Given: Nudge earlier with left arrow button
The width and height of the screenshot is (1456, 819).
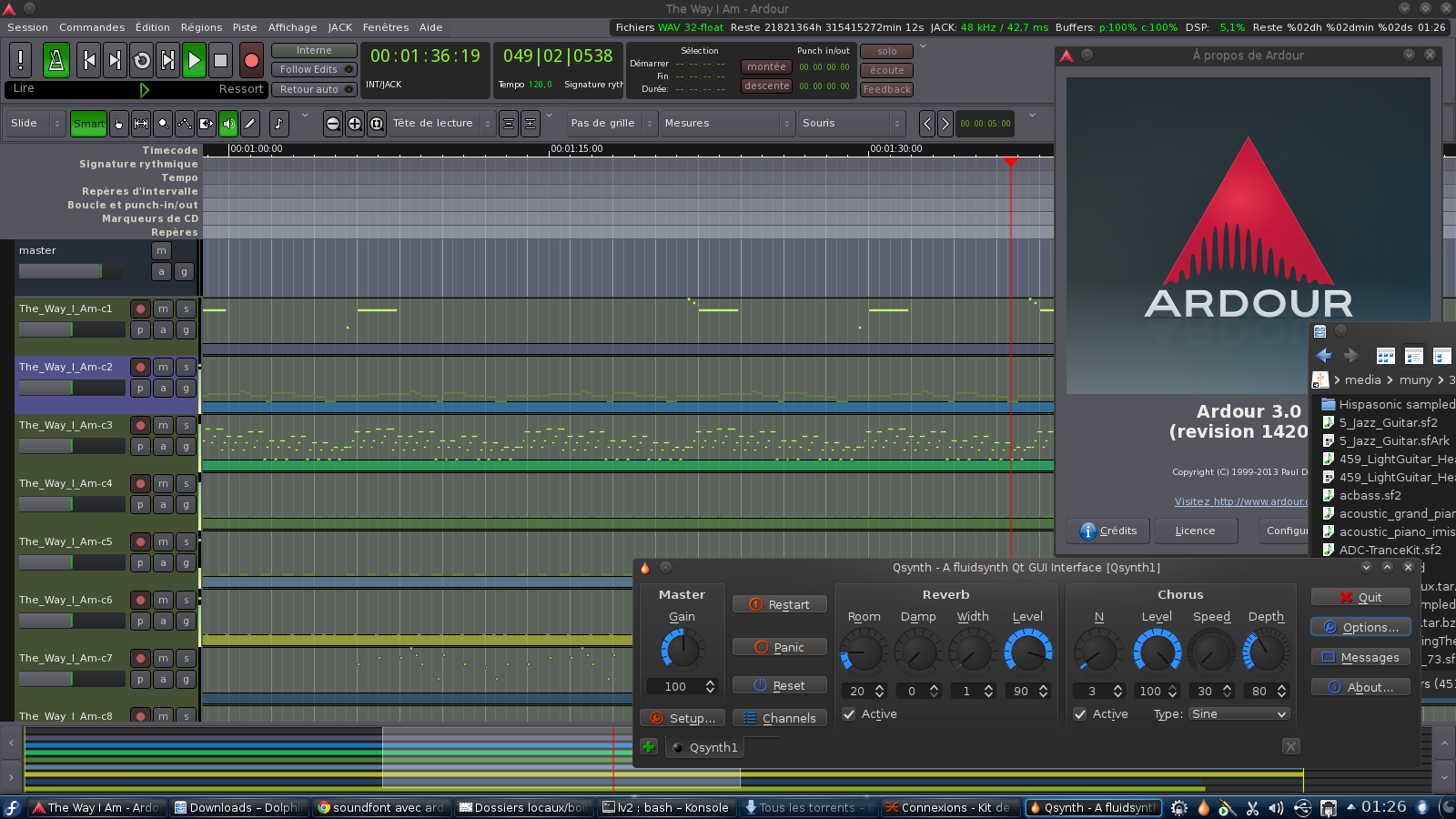Looking at the screenshot, I should (x=927, y=124).
